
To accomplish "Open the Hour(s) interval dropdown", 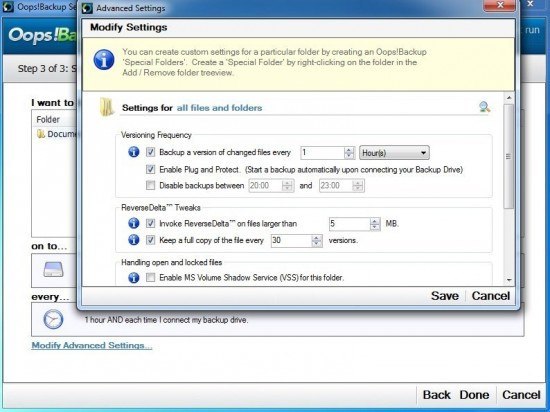I will click(394, 153).
